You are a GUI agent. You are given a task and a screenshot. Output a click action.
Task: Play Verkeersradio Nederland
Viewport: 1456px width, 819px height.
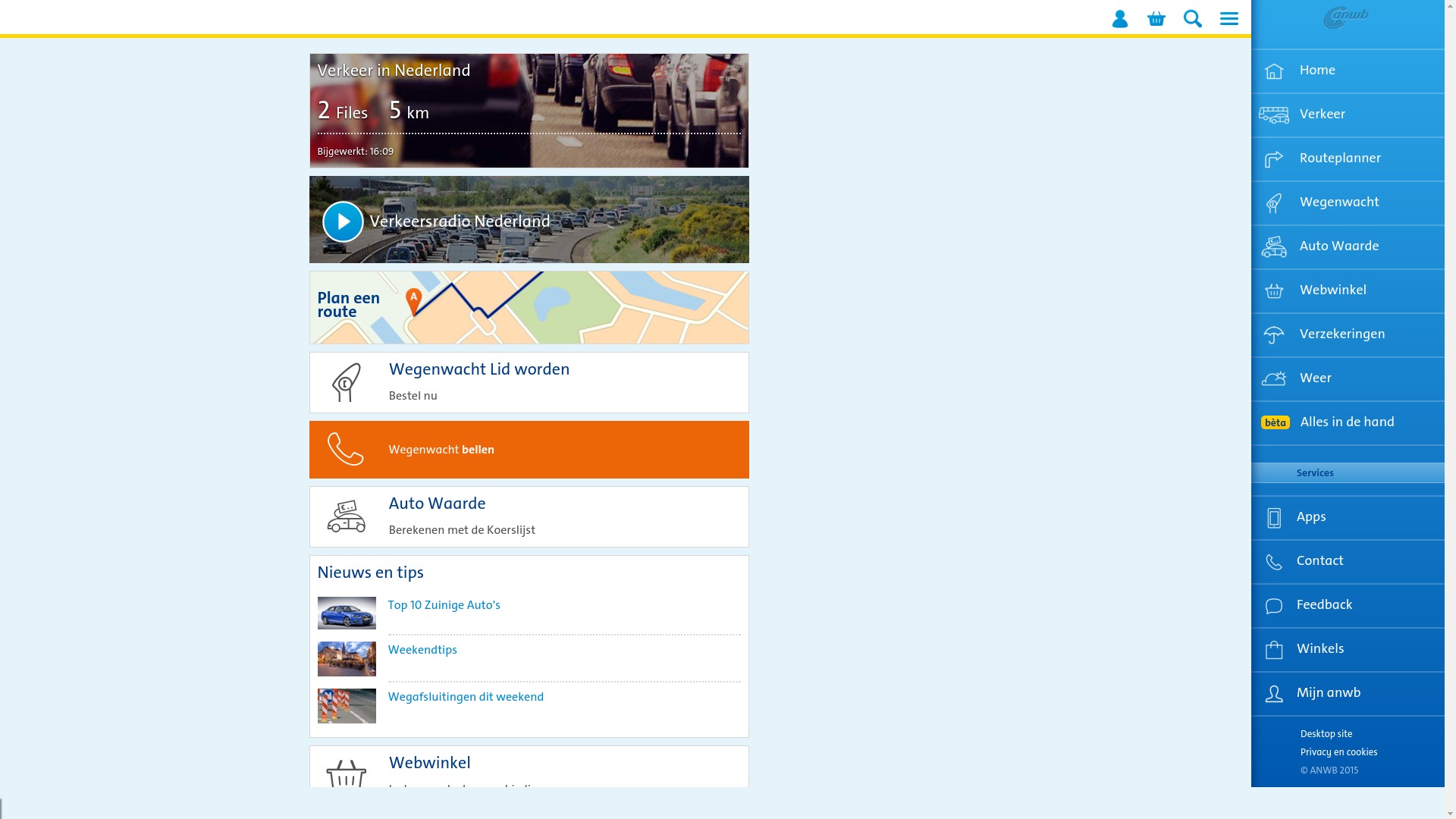[x=343, y=221]
